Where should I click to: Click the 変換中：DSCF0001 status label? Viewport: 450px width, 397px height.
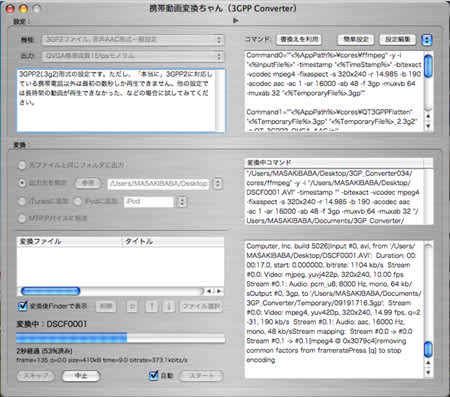pyautogui.click(x=52, y=324)
